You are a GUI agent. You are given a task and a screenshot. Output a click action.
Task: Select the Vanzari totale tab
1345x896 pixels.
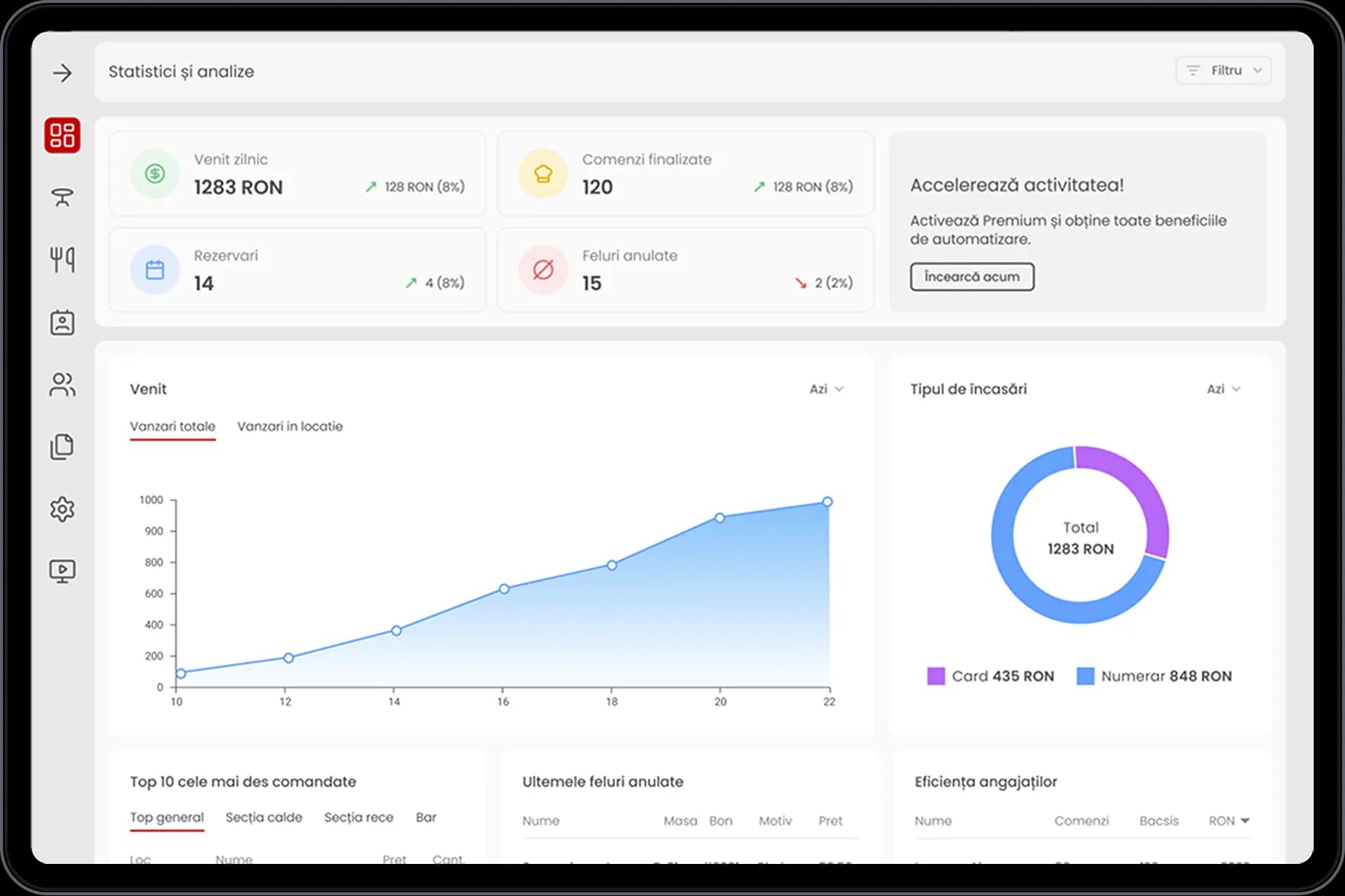[x=173, y=426]
